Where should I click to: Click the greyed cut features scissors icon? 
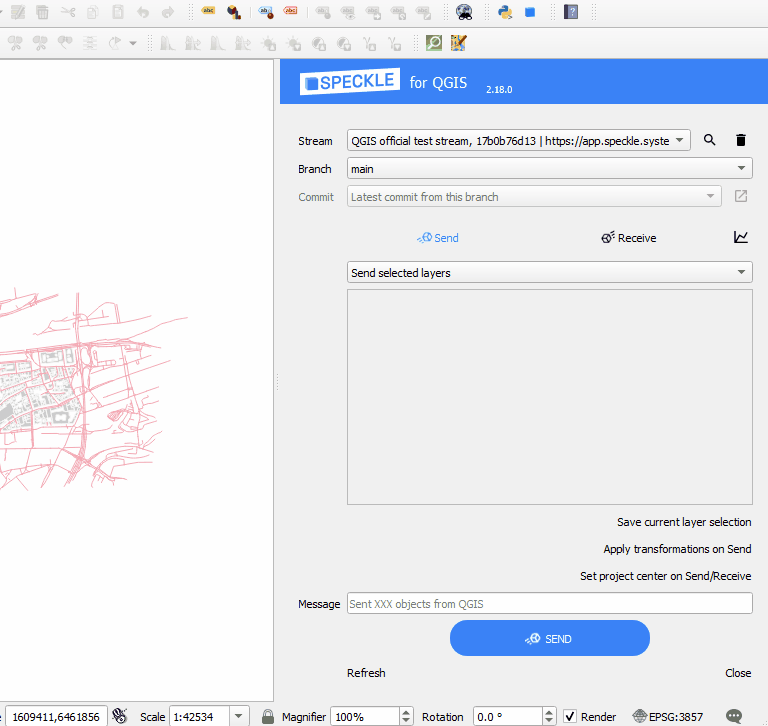pyautogui.click(x=68, y=12)
